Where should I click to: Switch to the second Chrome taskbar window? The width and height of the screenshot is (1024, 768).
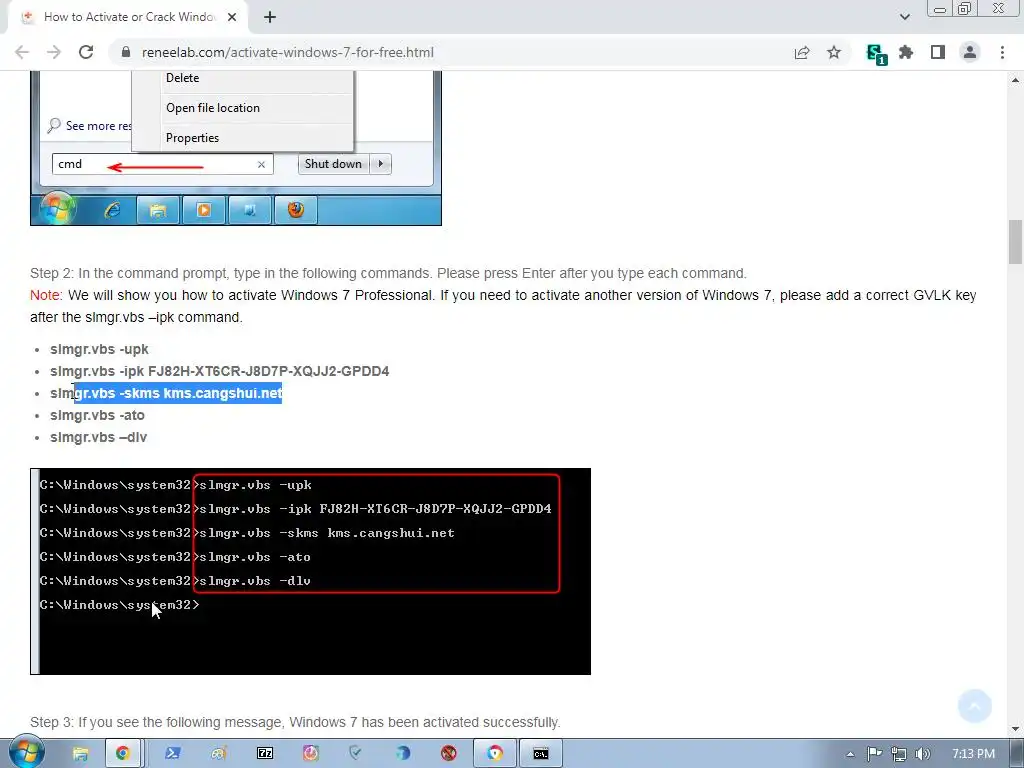495,754
